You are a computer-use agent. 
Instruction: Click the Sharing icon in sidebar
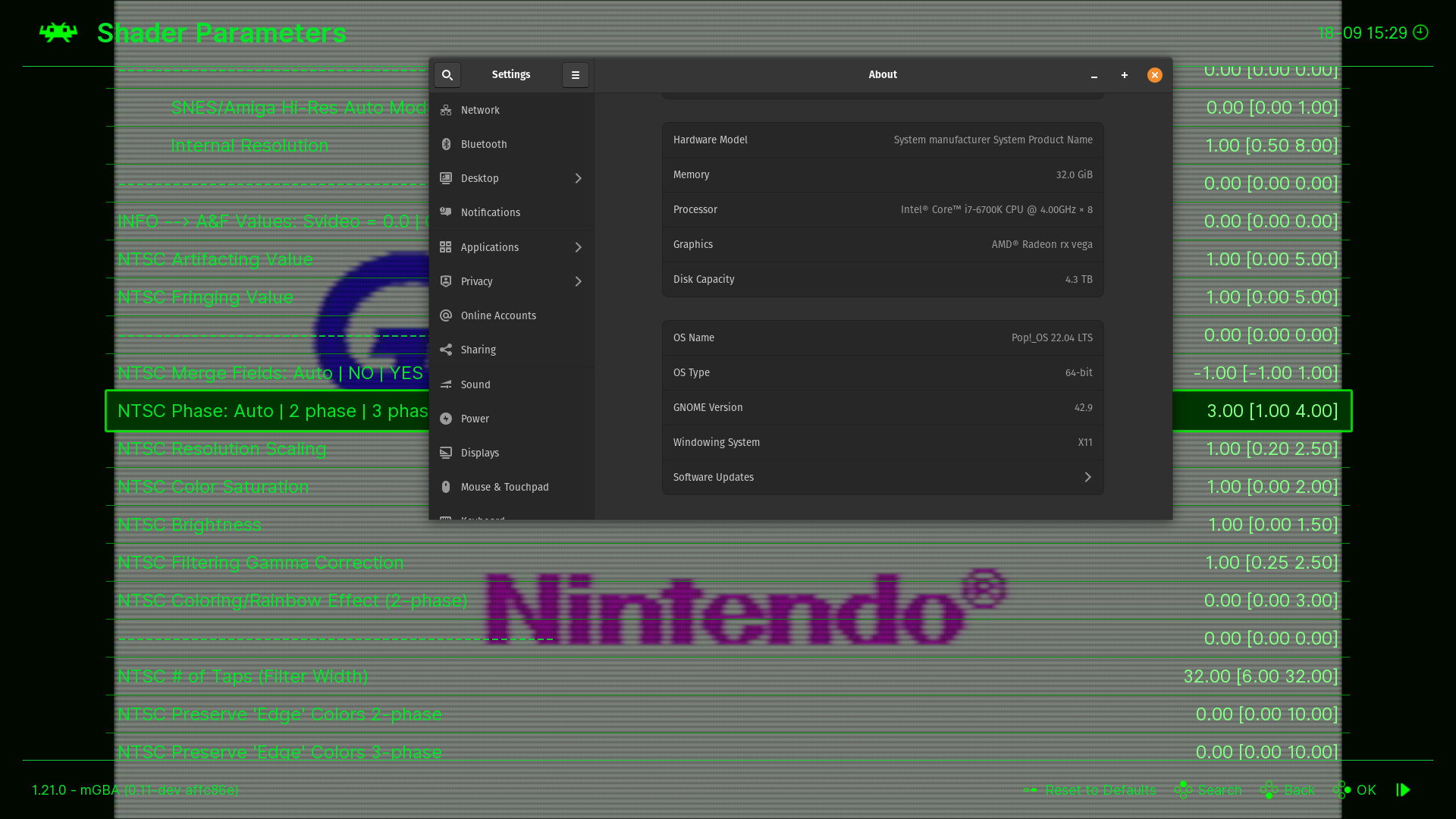(x=446, y=350)
